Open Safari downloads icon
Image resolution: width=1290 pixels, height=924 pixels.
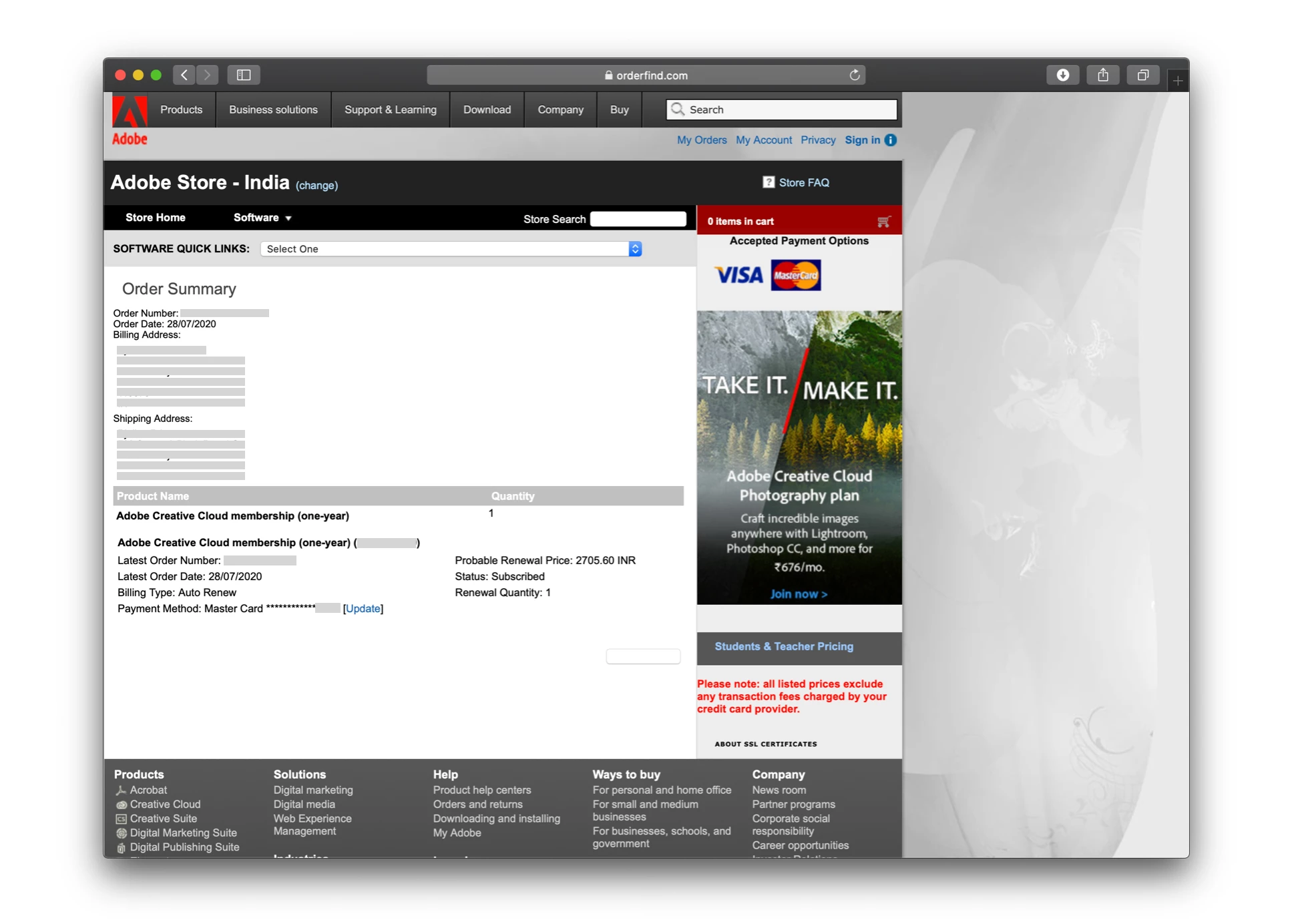pos(1062,75)
